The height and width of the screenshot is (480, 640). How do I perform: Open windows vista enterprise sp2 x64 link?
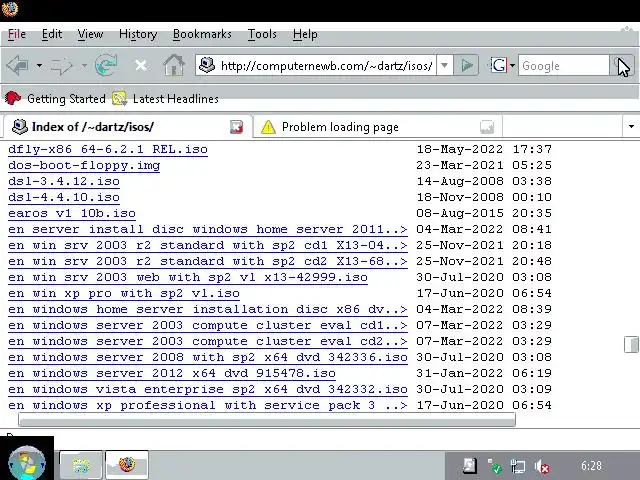point(208,389)
